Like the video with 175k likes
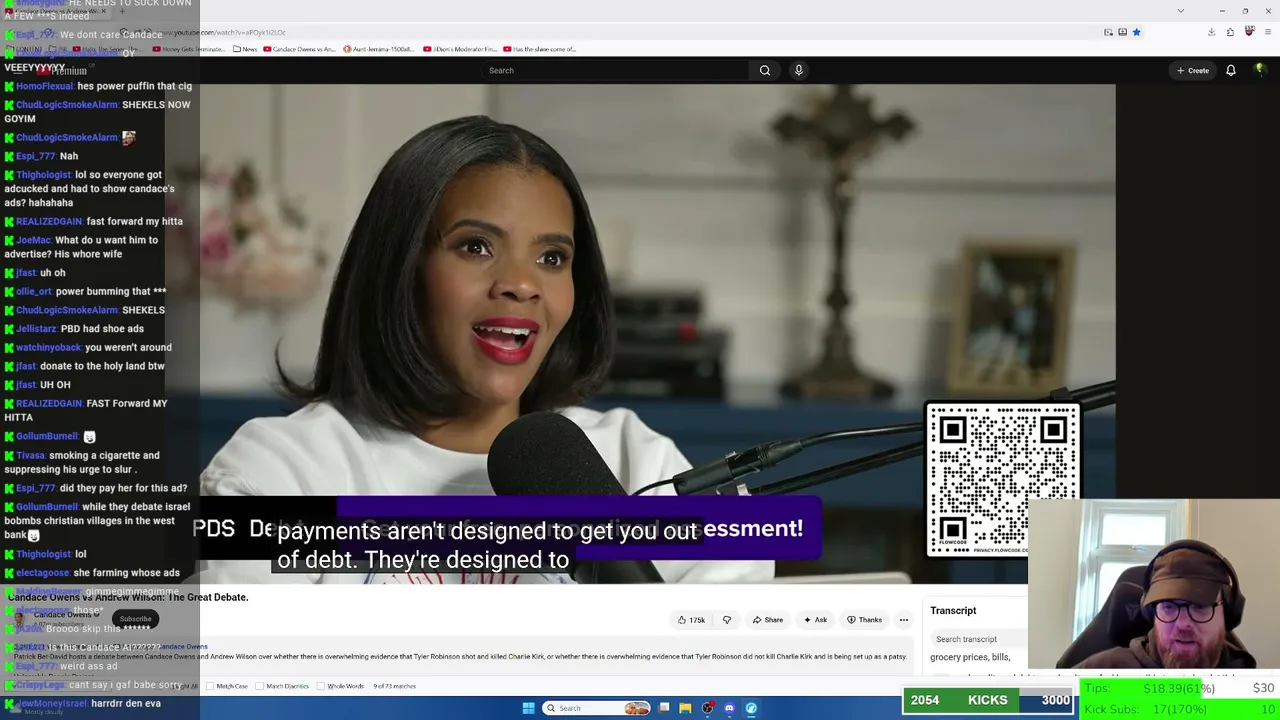This screenshot has width=1280, height=720. [x=691, y=620]
